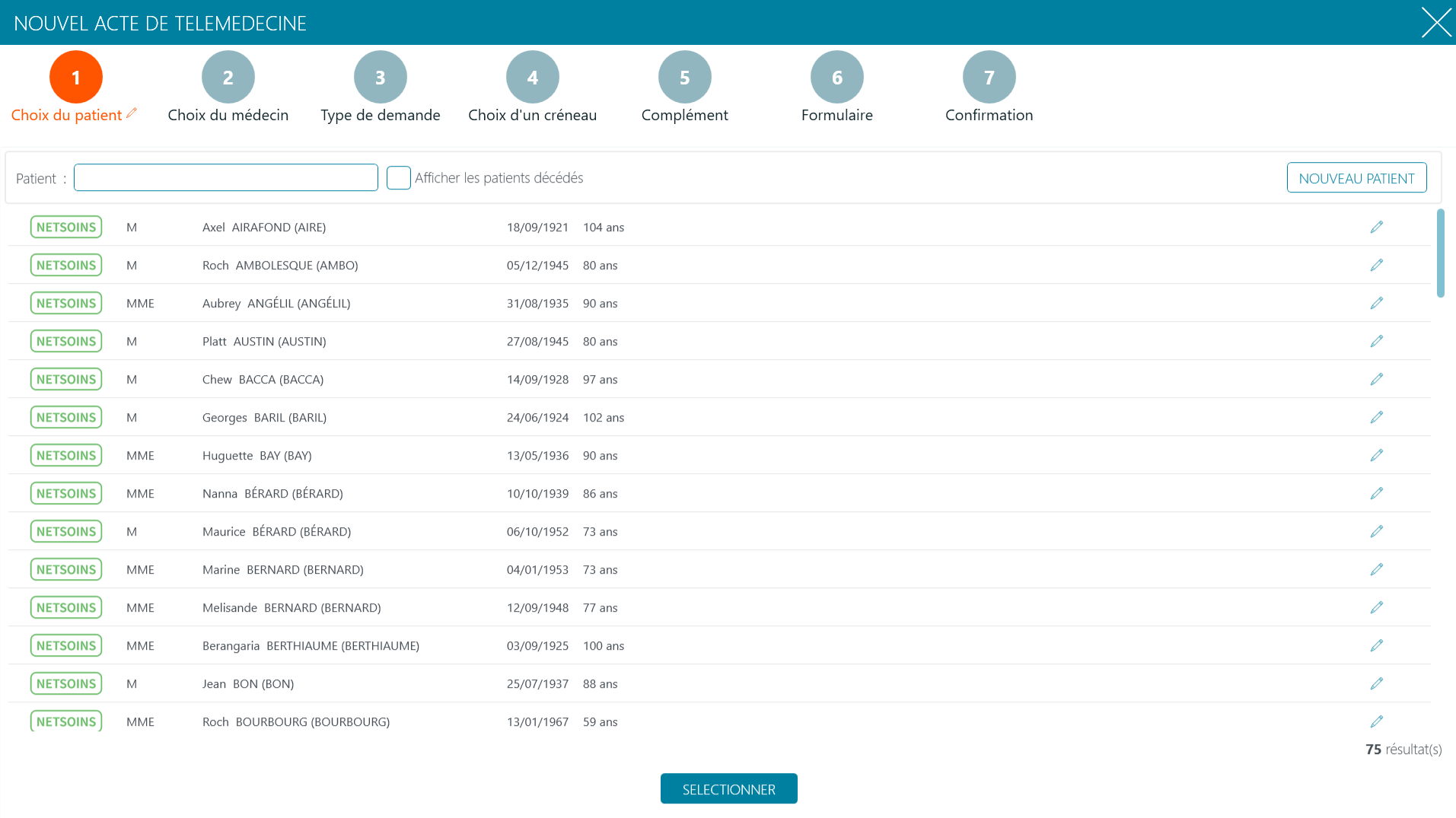
Task: Edit Platt AUSTIN's record via pencil icon
Action: click(x=1376, y=341)
